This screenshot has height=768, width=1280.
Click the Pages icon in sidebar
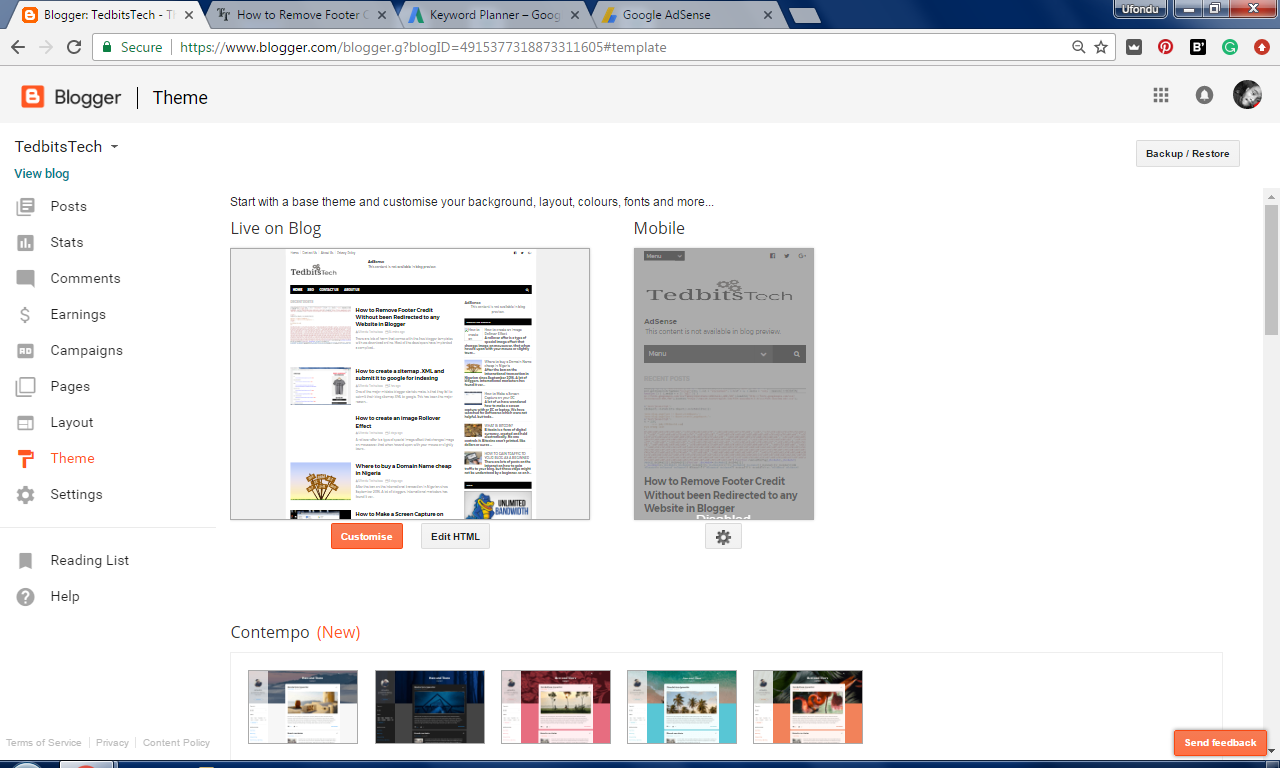(x=26, y=386)
